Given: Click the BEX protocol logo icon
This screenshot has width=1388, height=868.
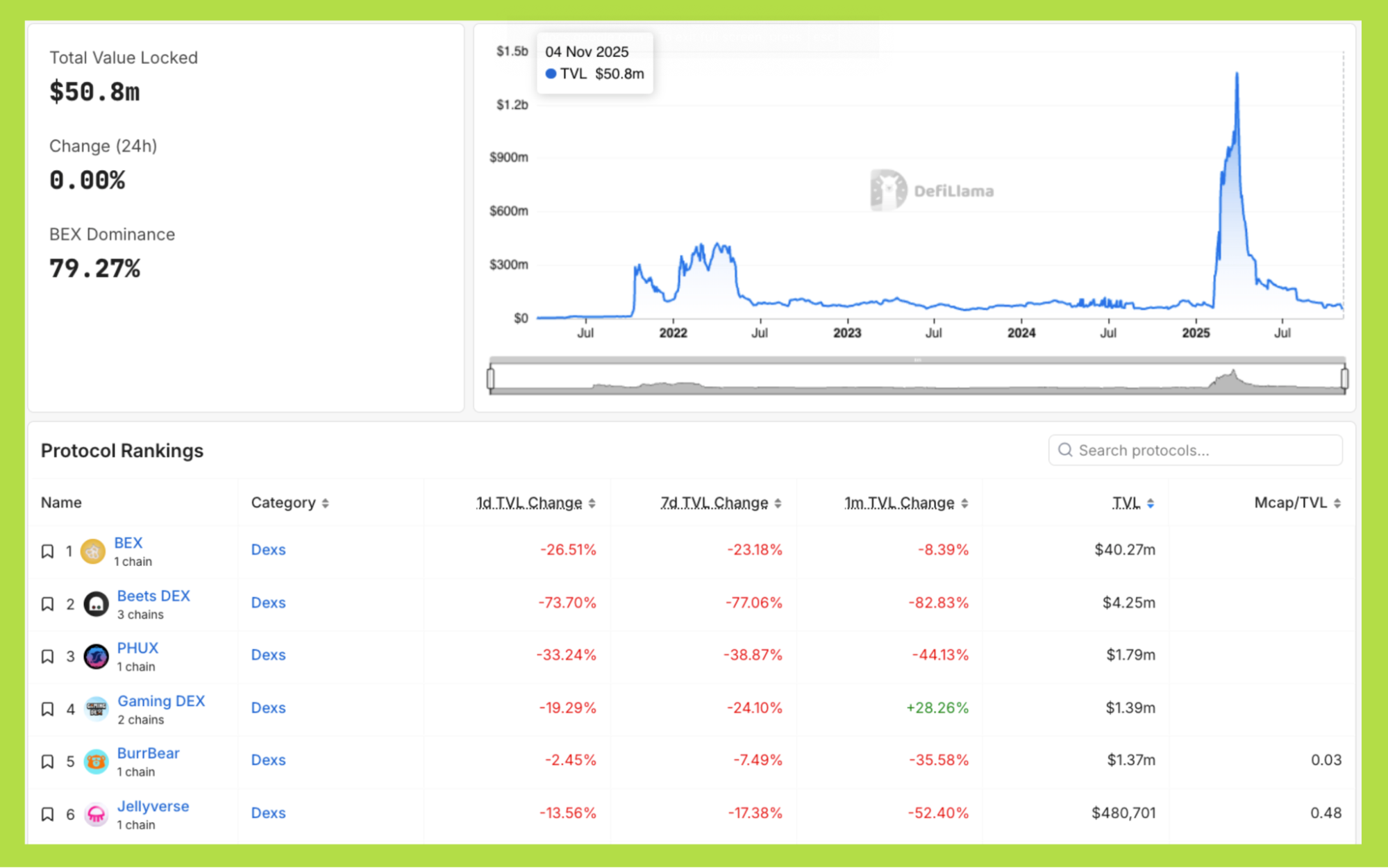Looking at the screenshot, I should tap(92, 552).
